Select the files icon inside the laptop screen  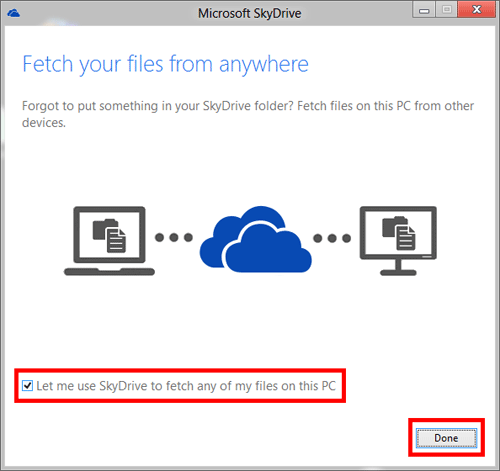(109, 235)
